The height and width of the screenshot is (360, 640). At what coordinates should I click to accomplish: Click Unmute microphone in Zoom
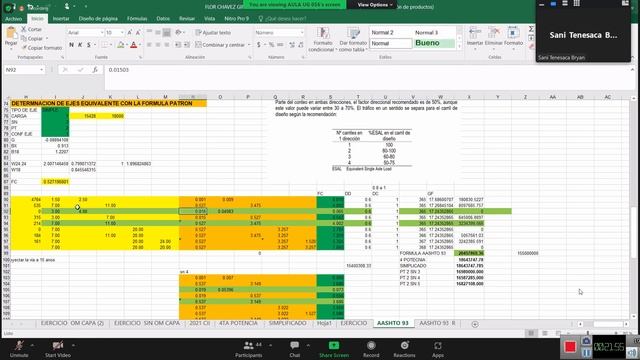[19, 349]
